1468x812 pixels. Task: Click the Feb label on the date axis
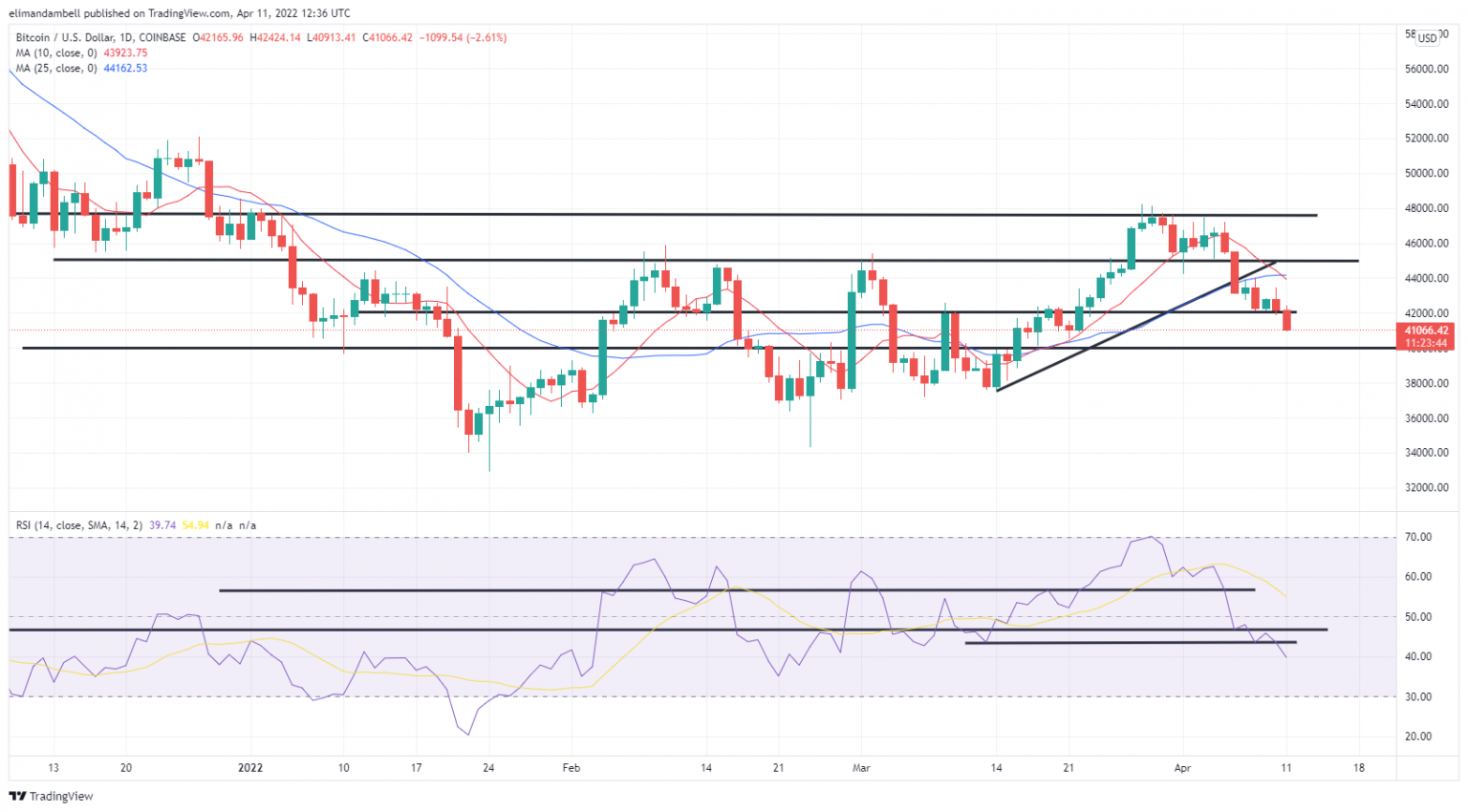572,768
